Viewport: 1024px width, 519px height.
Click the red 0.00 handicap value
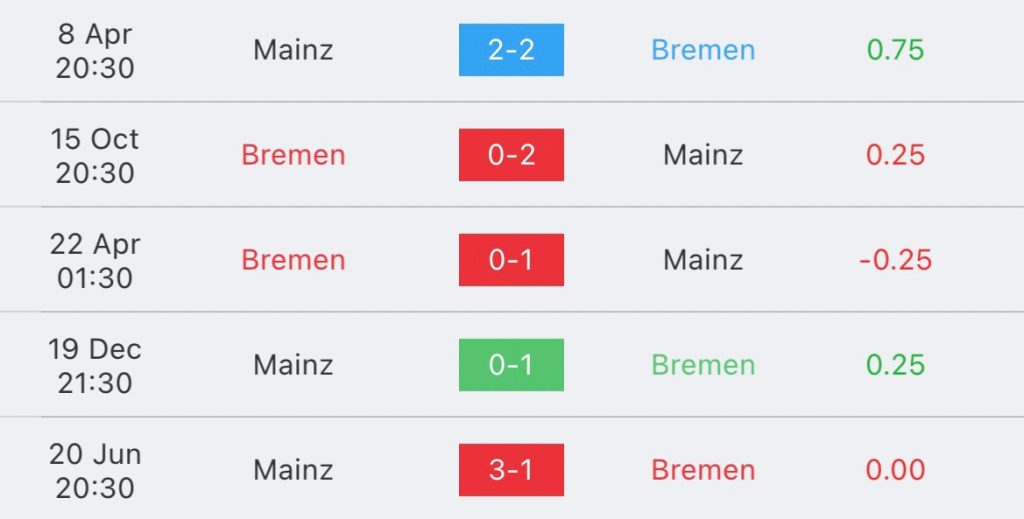(895, 471)
